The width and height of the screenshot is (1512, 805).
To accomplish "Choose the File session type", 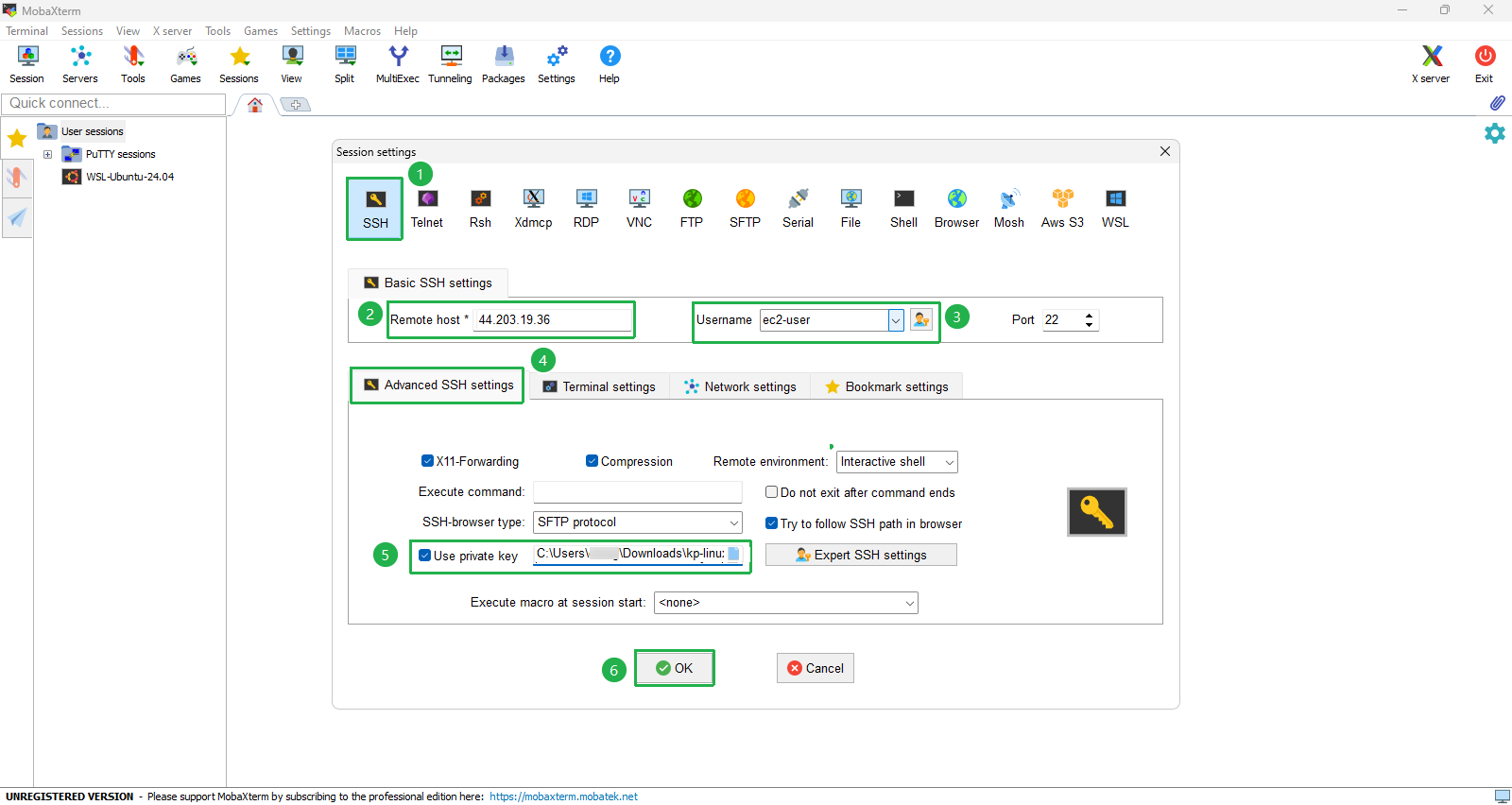I will point(850,209).
